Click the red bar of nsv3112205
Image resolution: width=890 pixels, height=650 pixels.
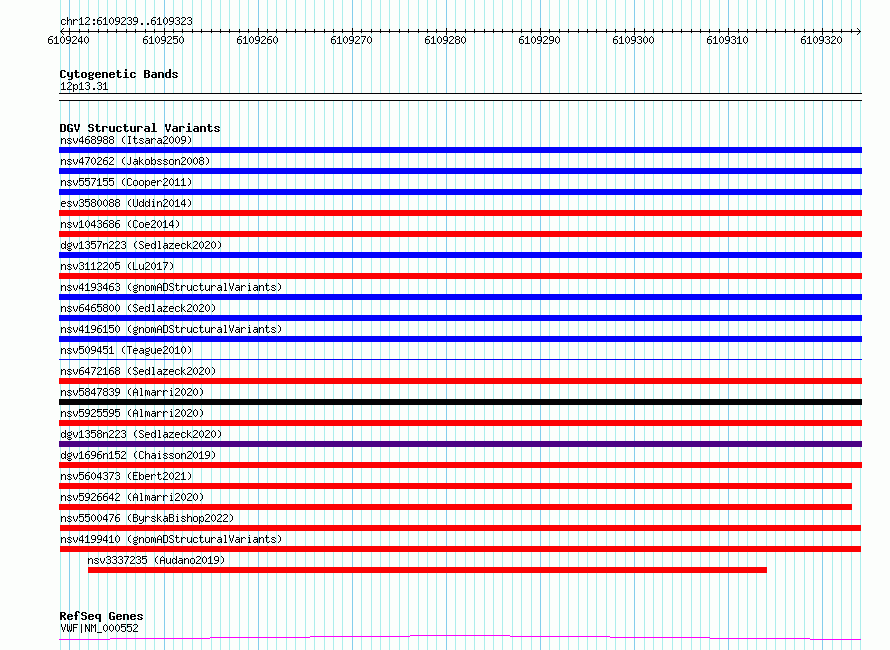[460, 276]
